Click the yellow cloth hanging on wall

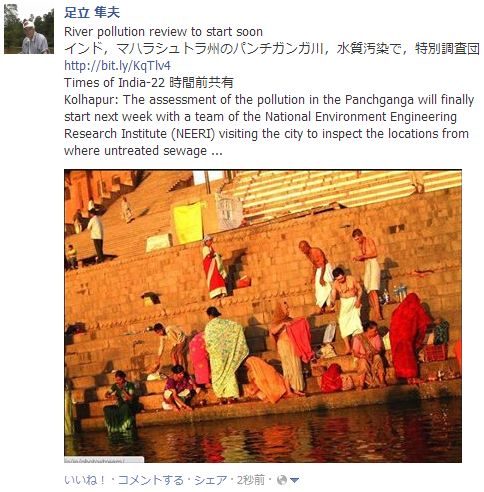click(x=188, y=223)
